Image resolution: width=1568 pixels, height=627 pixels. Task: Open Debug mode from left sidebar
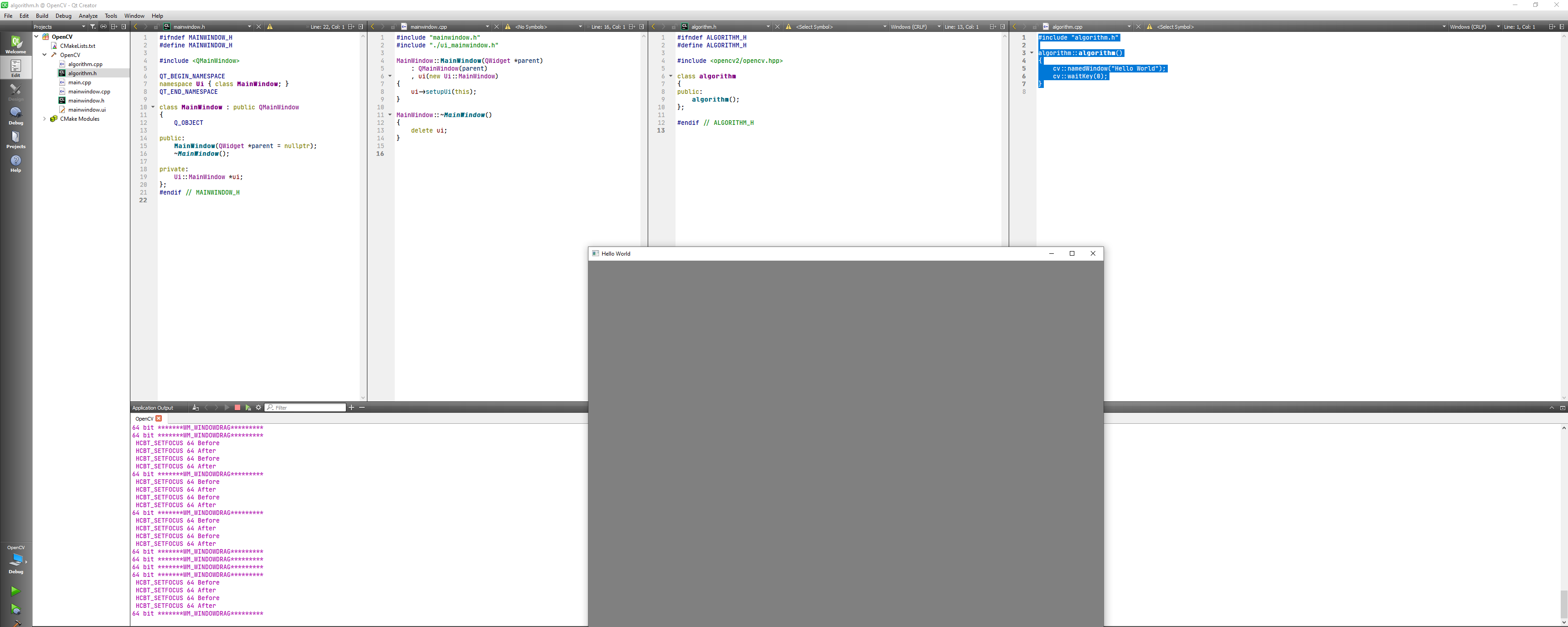tap(16, 115)
